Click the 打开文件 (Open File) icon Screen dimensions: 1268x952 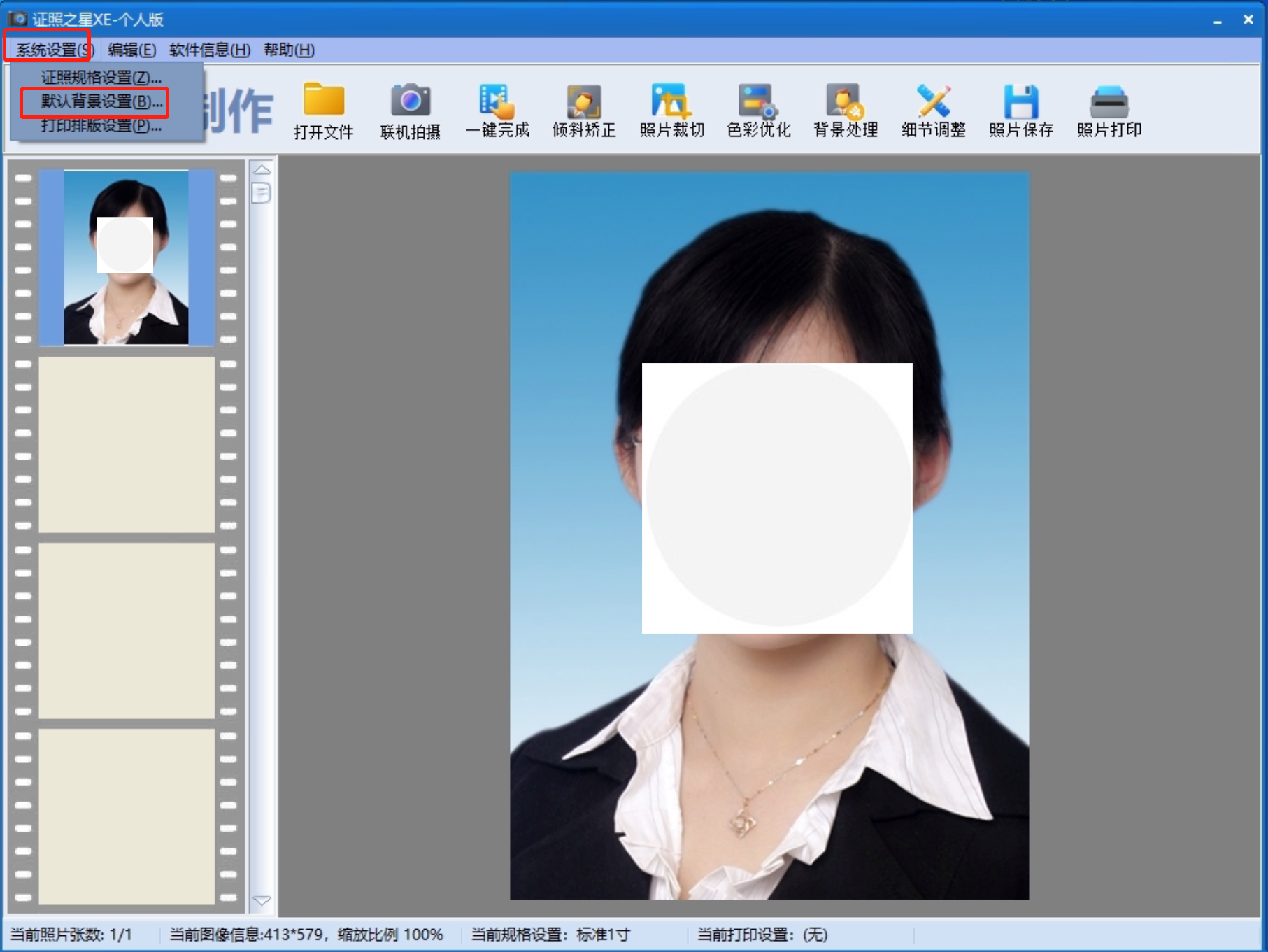(x=324, y=111)
